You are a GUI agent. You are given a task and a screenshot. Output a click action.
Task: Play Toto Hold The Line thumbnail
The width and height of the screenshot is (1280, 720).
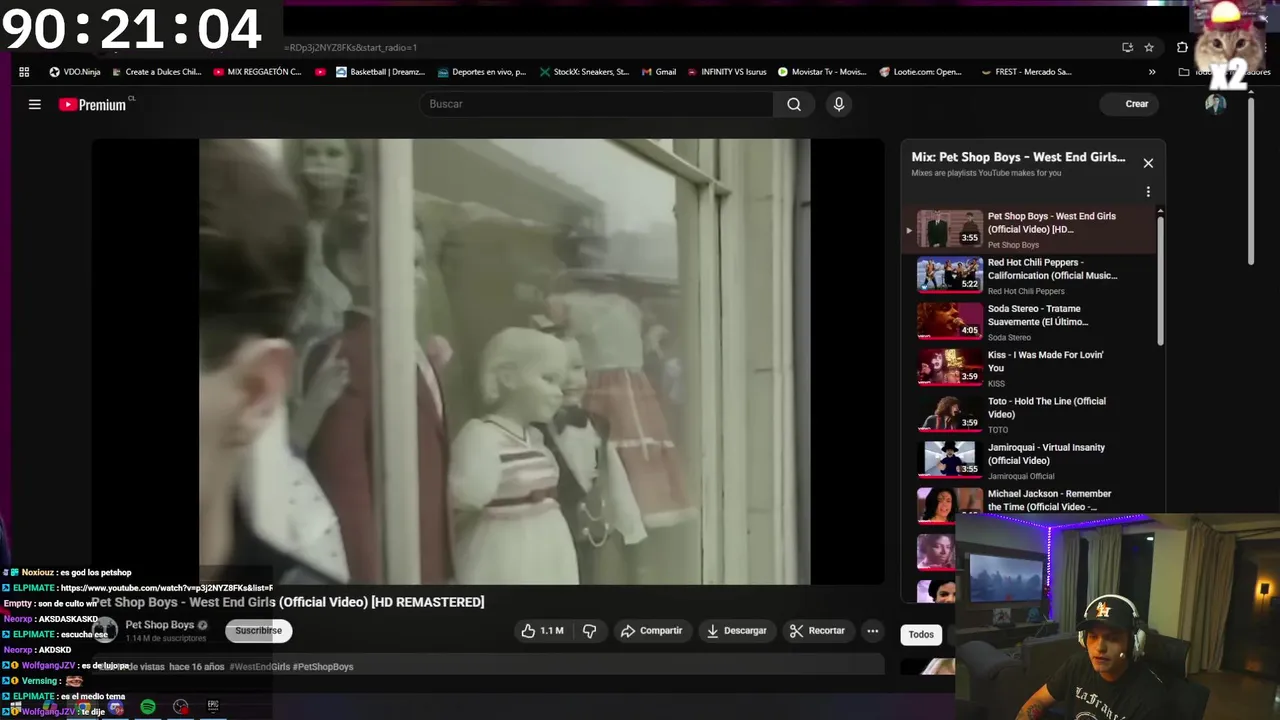[950, 414]
